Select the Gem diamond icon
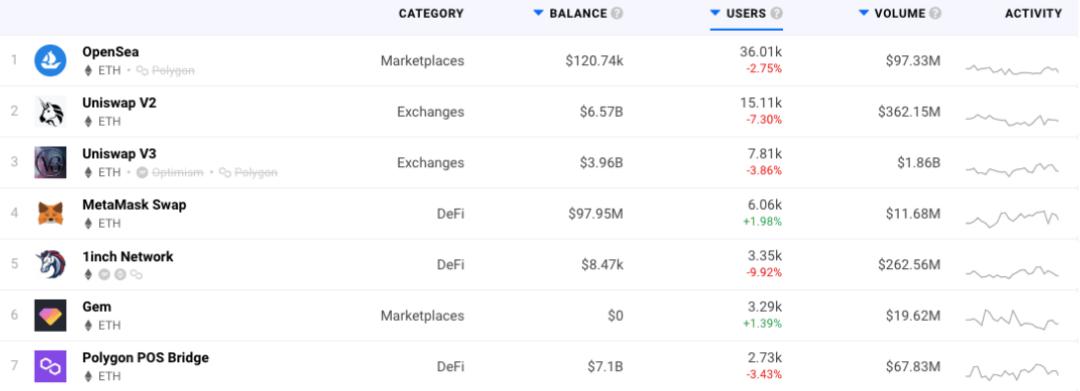Screen dimensions: 1080x391 click(x=50, y=315)
